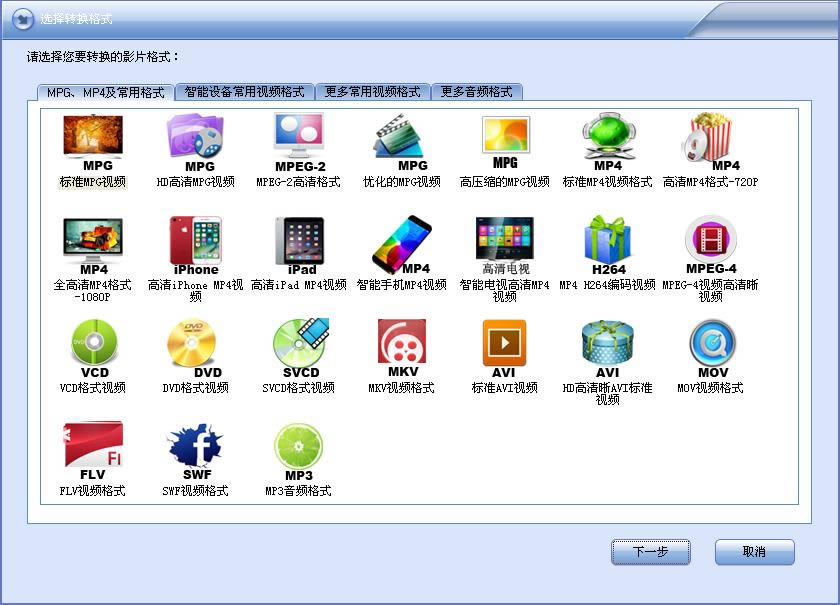840x605 pixels.
Task: Open the 更多常用视频格式 tab
Action: (x=372, y=92)
